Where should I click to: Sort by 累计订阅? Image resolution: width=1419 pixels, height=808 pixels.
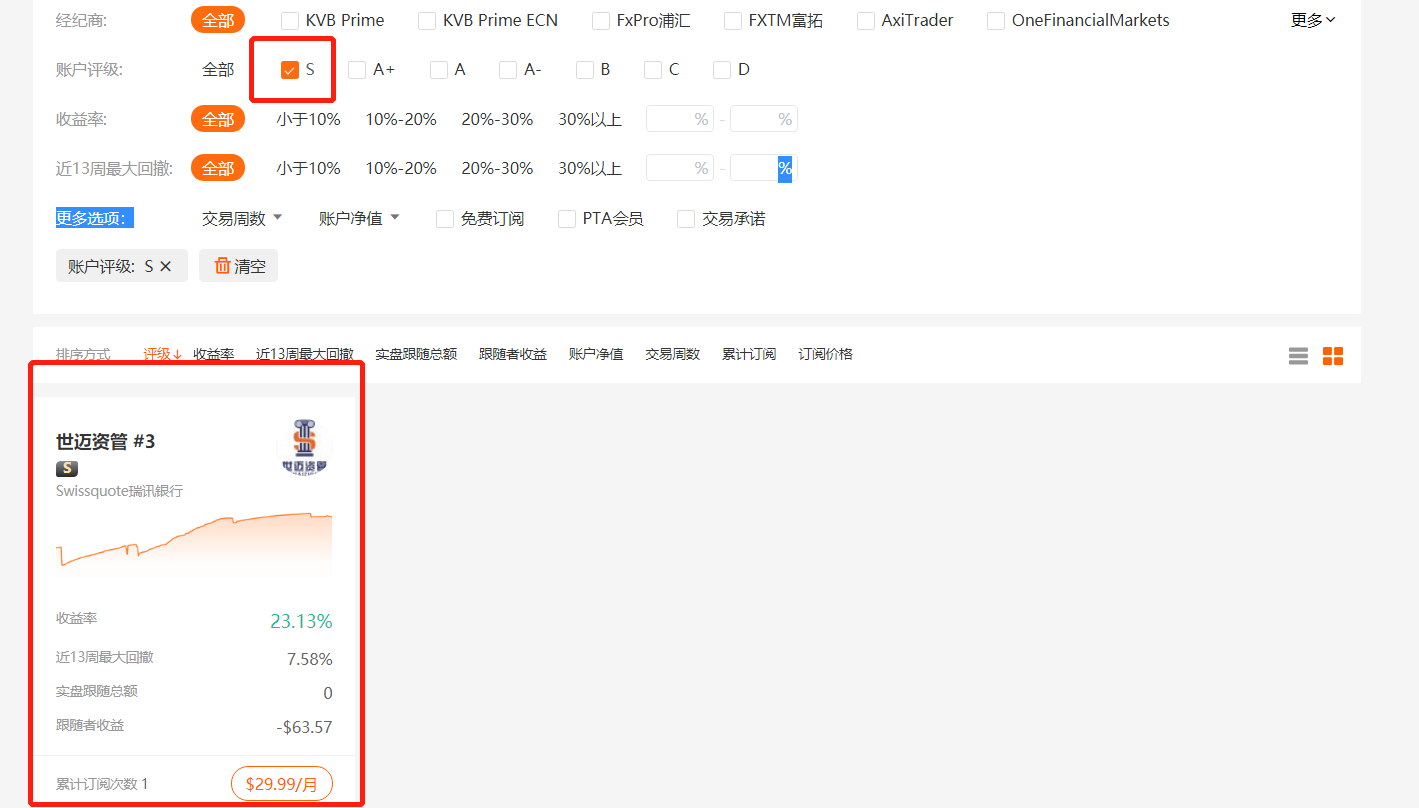[749, 354]
